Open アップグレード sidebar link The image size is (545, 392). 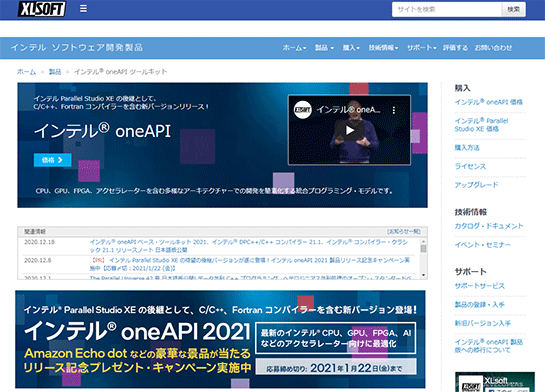[x=477, y=185]
